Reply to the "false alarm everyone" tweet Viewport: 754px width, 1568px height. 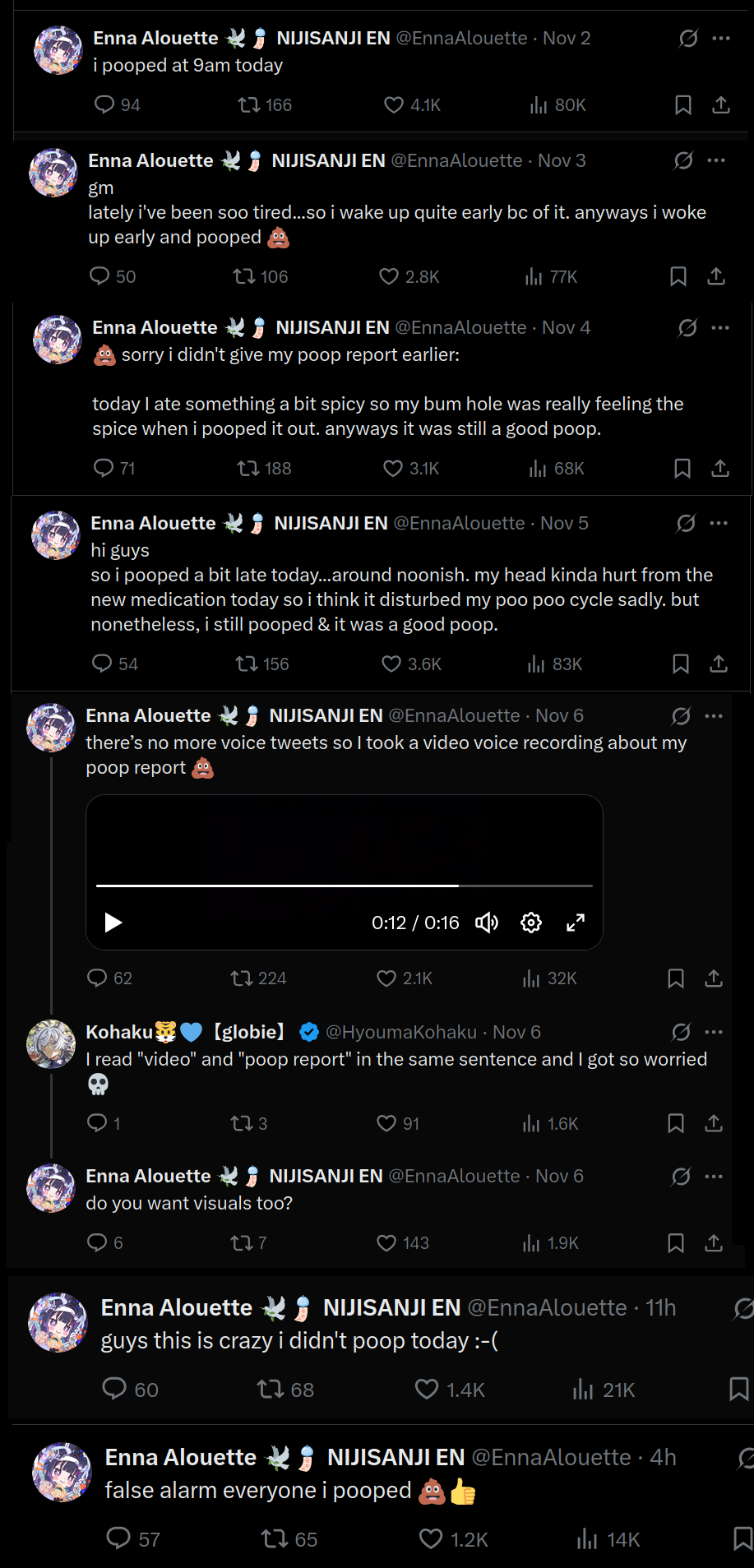[119, 1538]
